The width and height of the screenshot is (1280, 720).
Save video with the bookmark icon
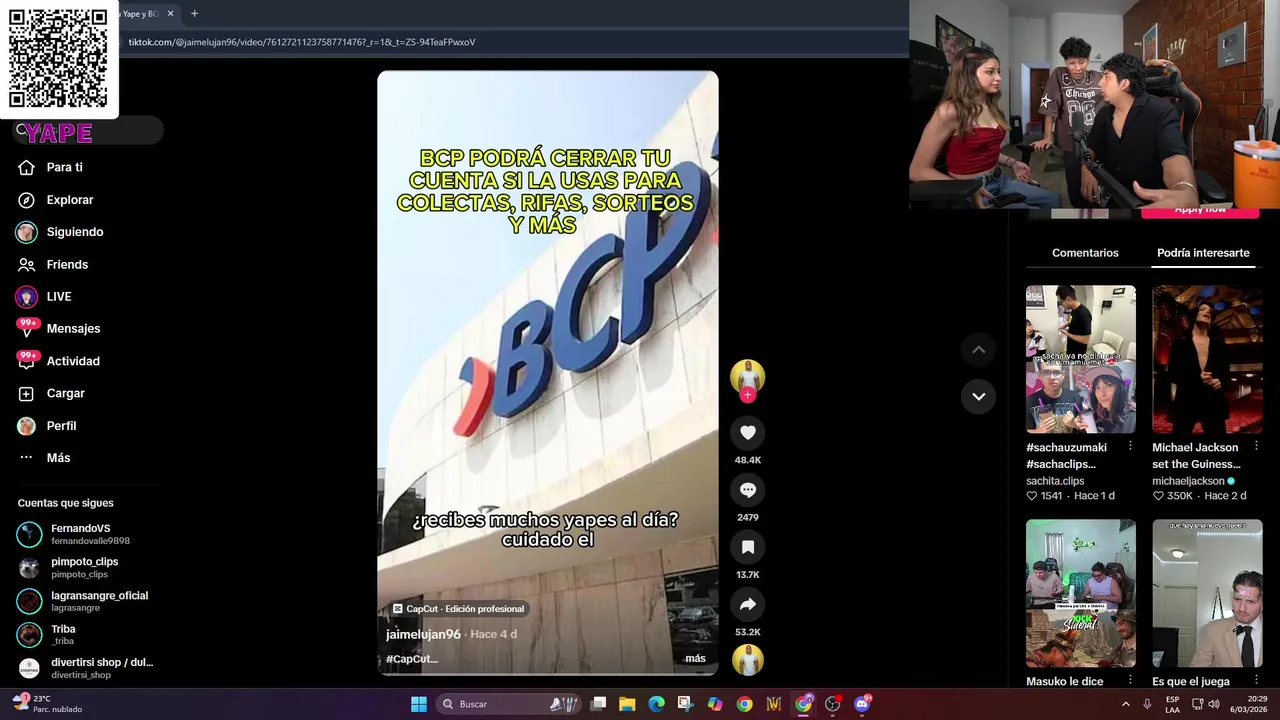[748, 547]
